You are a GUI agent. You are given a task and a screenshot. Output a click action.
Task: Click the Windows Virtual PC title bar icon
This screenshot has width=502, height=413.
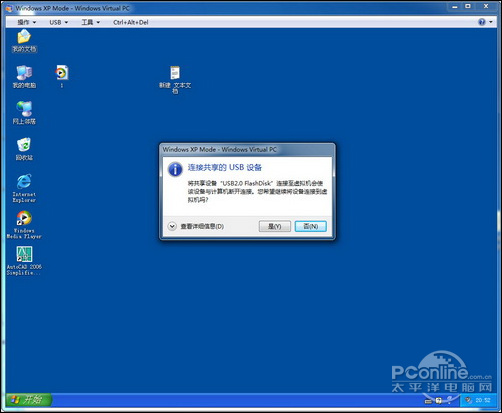(x=9, y=8)
